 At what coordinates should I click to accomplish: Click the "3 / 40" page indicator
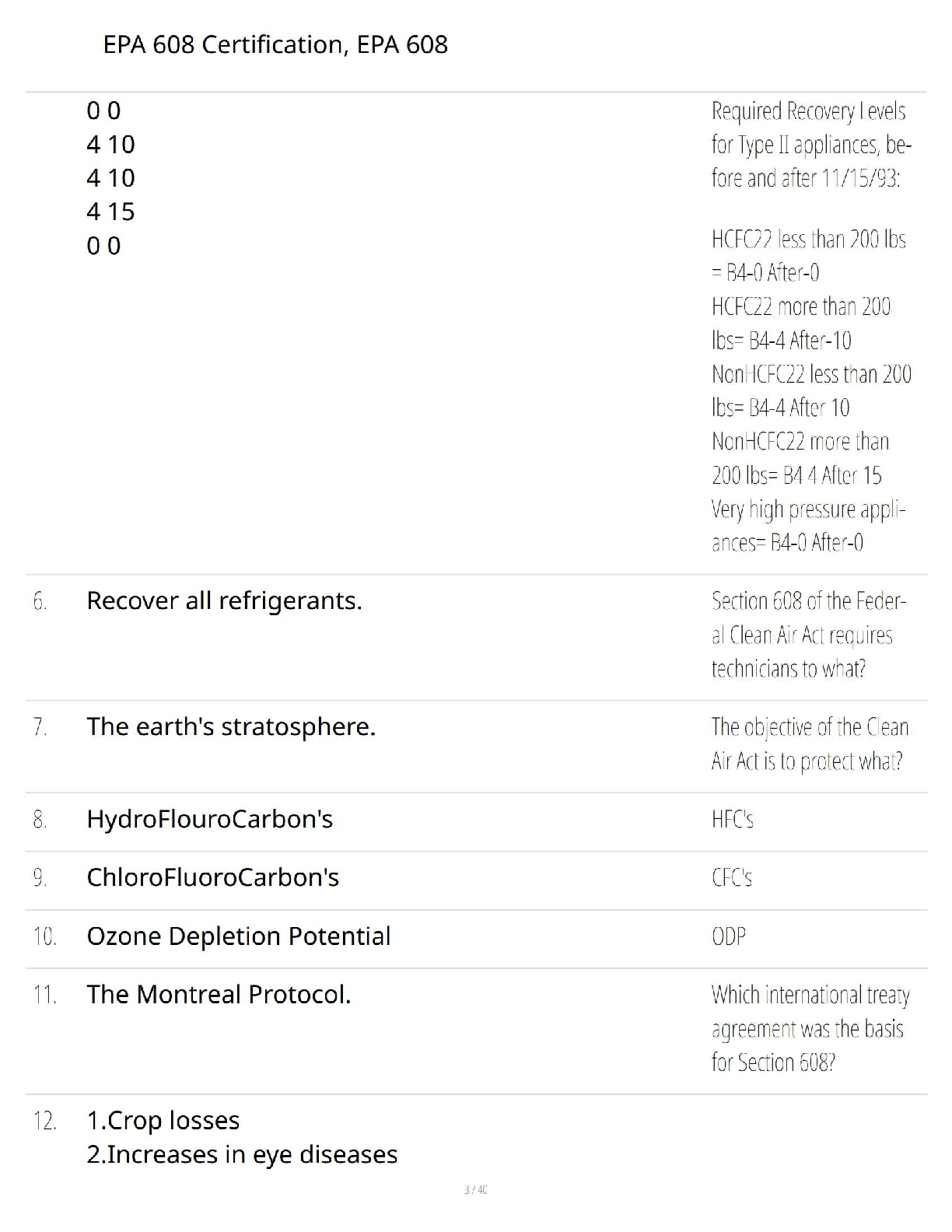[x=475, y=1190]
